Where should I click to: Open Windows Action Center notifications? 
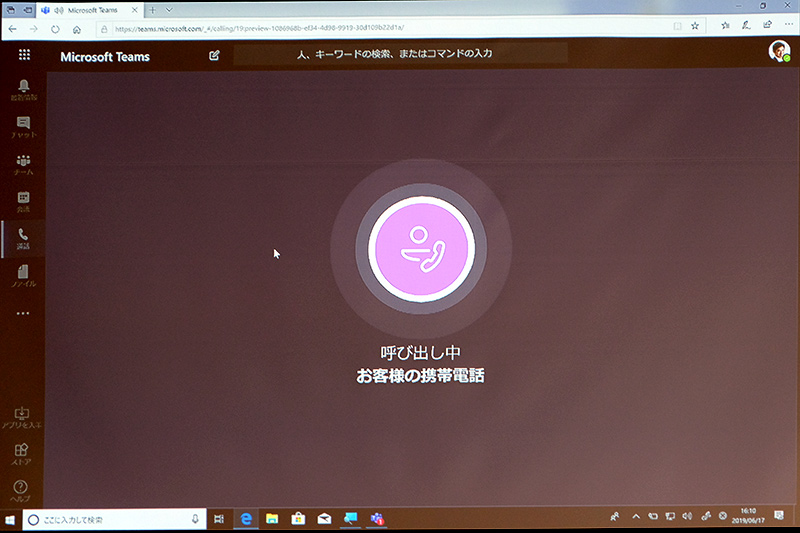pos(779,515)
